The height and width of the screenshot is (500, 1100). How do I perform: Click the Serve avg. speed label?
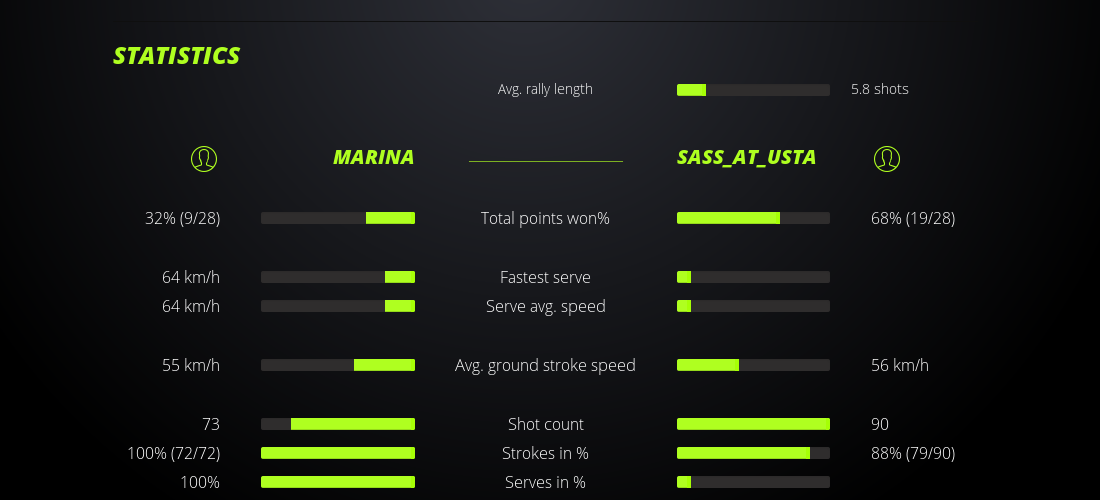(545, 306)
